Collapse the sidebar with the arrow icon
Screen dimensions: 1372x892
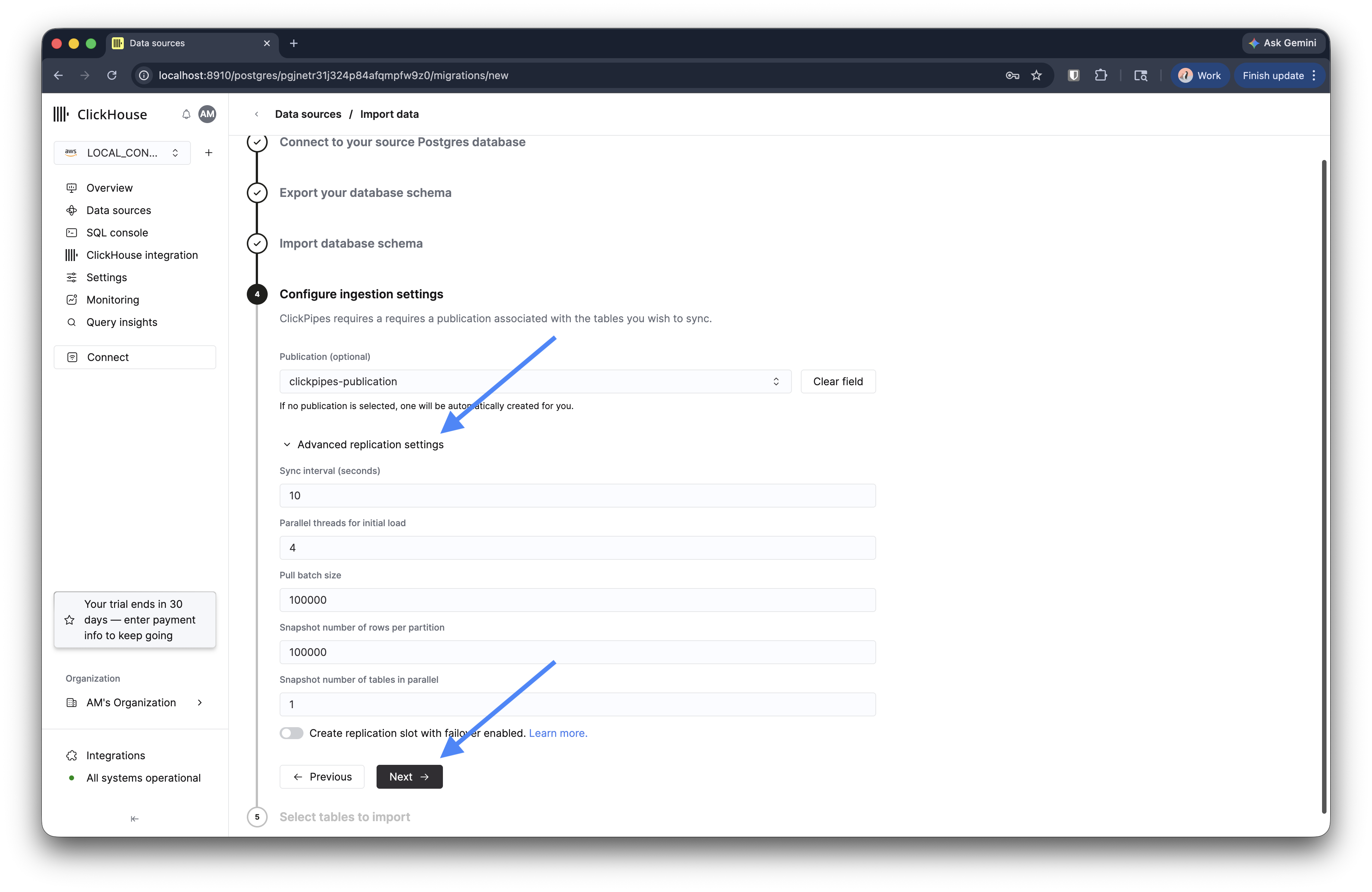[134, 819]
